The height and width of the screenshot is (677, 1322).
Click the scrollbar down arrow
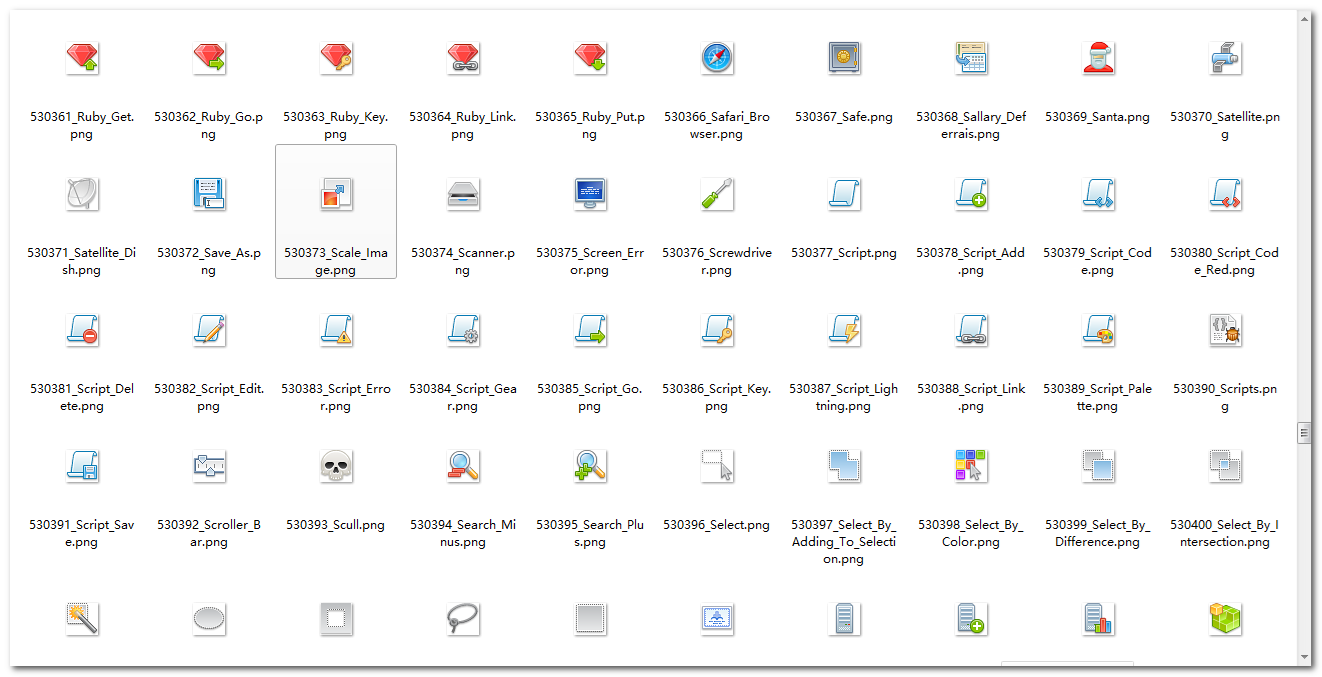tap(1304, 657)
